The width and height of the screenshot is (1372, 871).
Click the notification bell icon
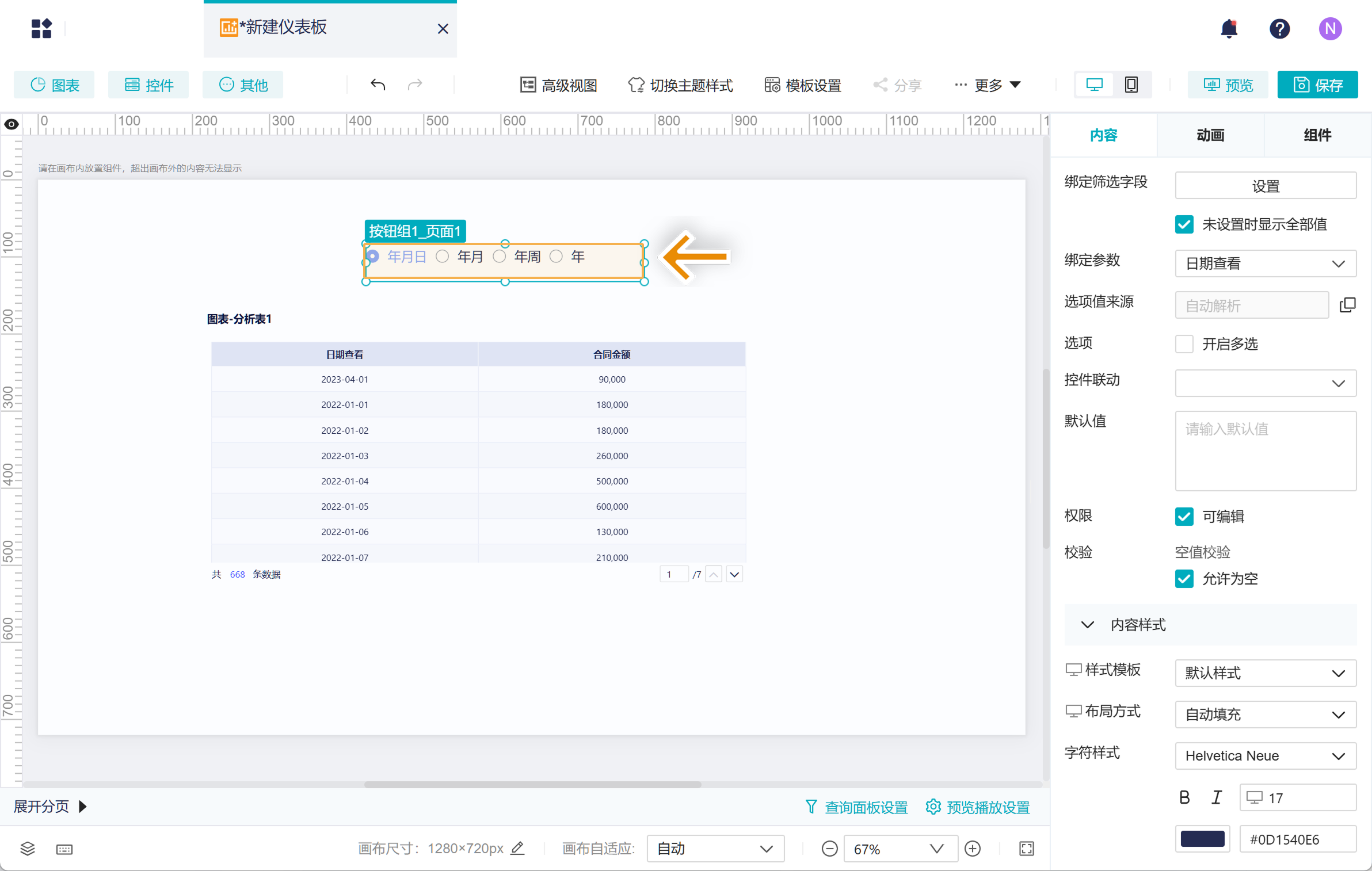click(x=1229, y=28)
